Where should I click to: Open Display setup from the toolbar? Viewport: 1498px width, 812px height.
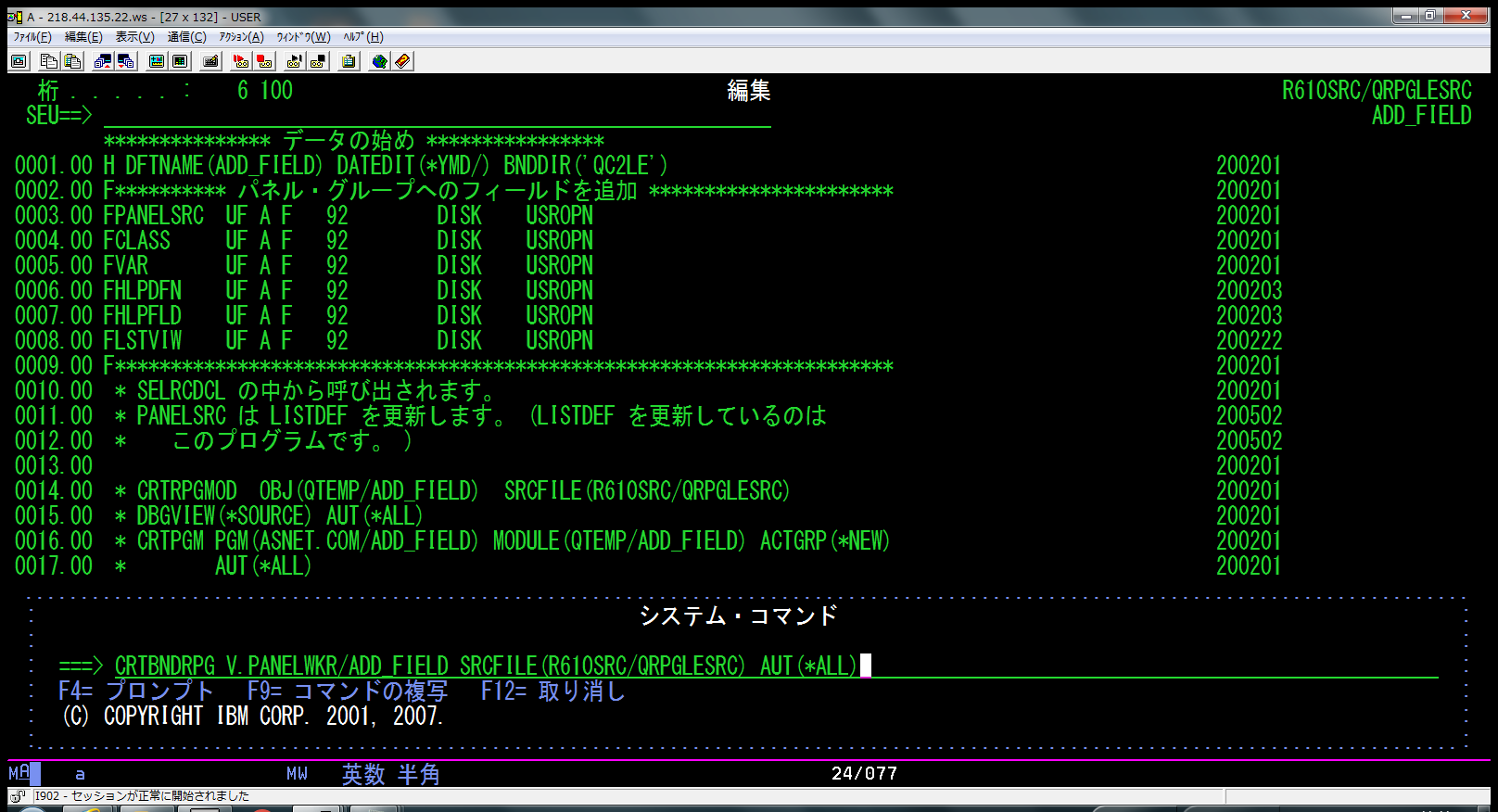click(157, 61)
